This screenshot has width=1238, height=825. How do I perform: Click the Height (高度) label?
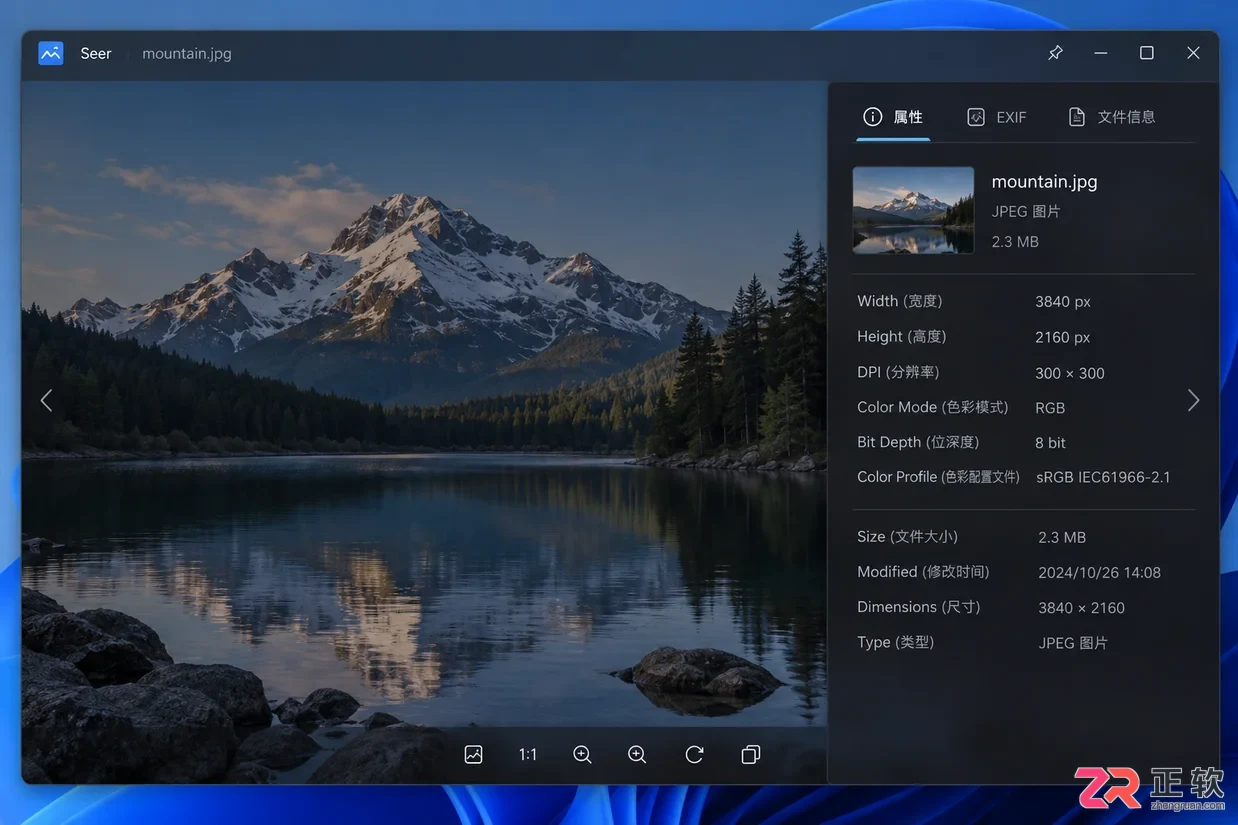[902, 337]
